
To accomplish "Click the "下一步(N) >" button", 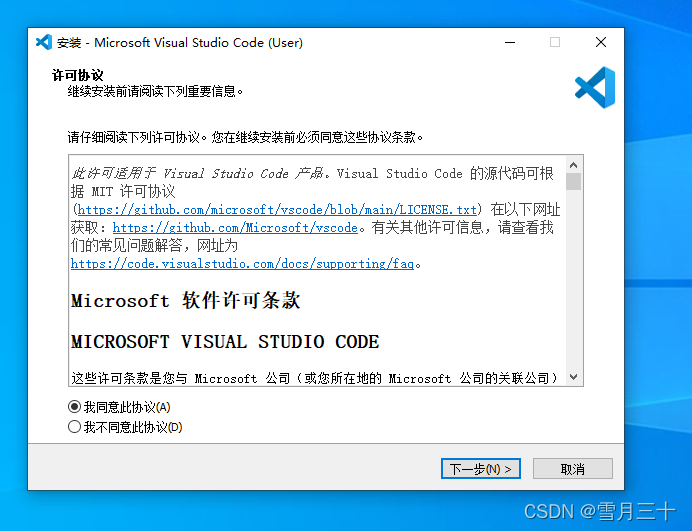I will click(x=481, y=468).
